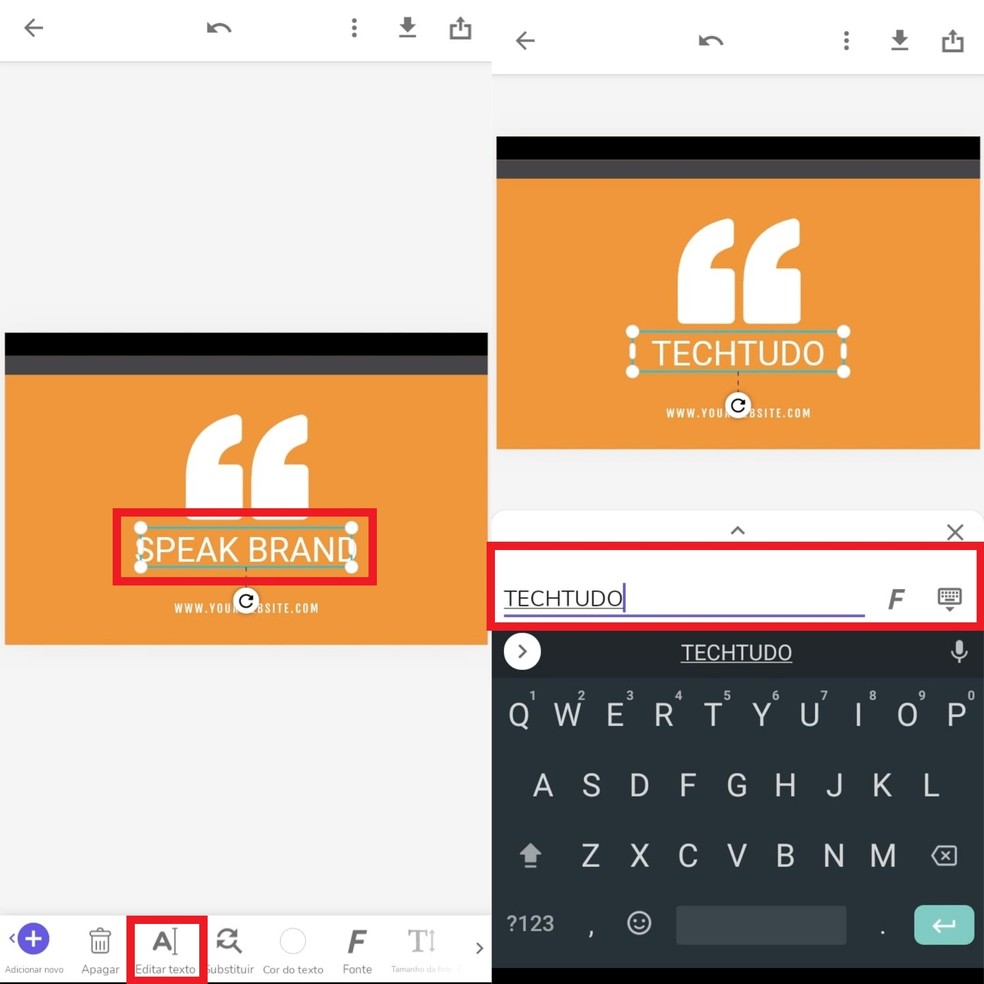Tap D key on keyboard
The image size is (984, 984).
(639, 785)
